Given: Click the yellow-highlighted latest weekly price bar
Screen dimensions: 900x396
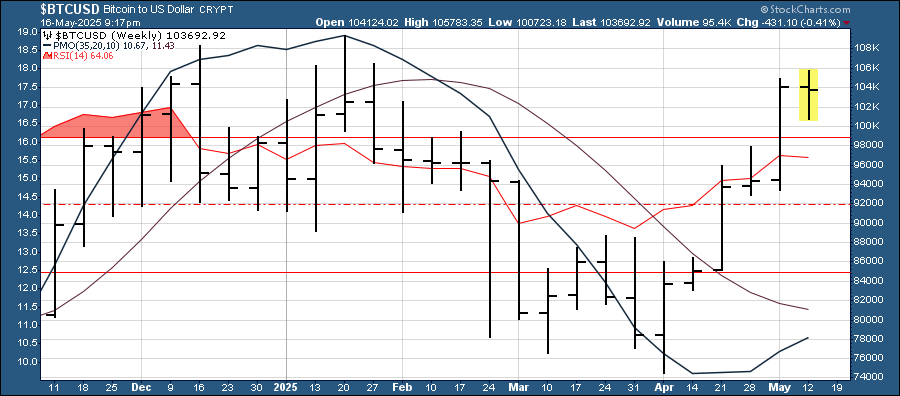Looking at the screenshot, I should [x=808, y=95].
